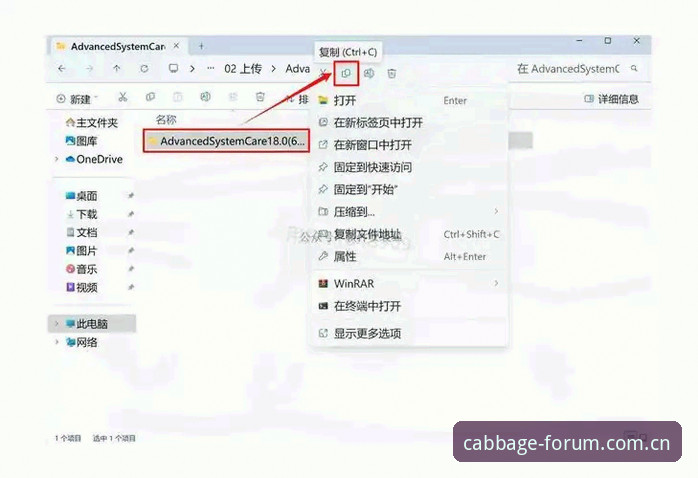Screen dimensions: 698x478
Task: Select 打开 in context menu
Action: point(409,100)
